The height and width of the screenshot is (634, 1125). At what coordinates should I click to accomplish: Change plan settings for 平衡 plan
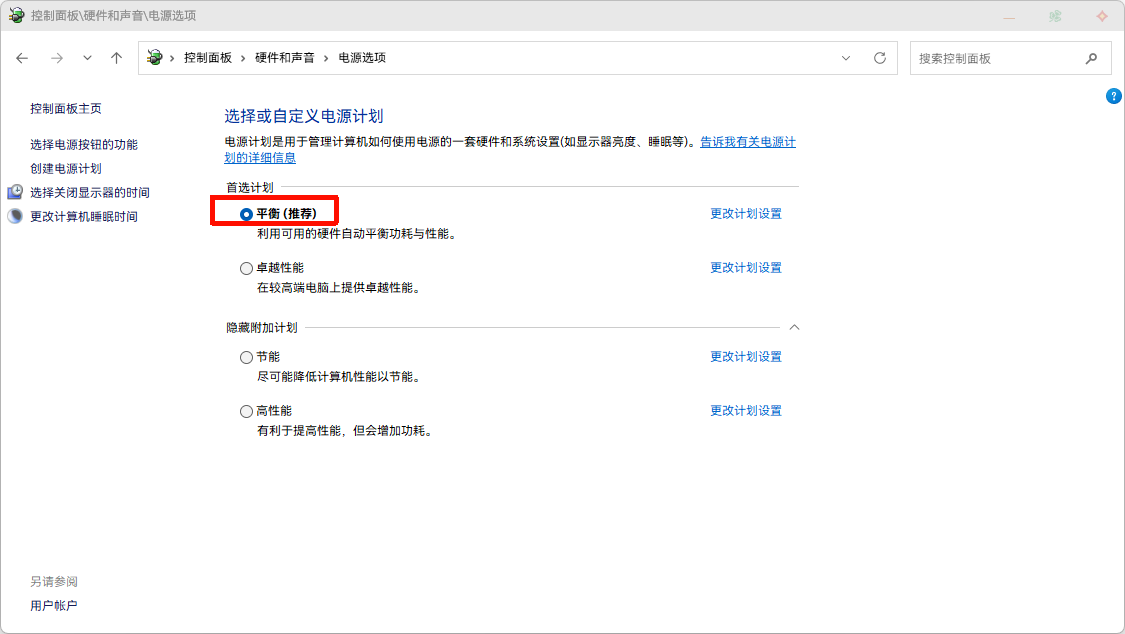(746, 214)
